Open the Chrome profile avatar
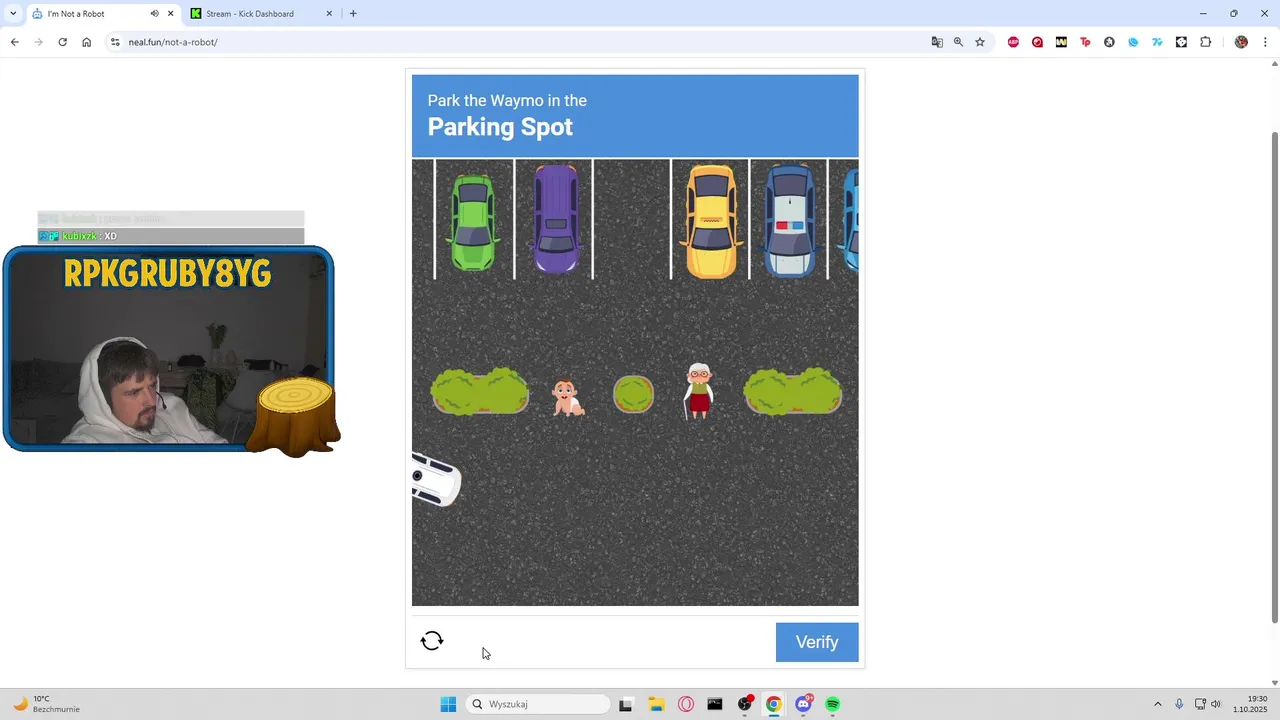The image size is (1280, 720). [x=1241, y=42]
